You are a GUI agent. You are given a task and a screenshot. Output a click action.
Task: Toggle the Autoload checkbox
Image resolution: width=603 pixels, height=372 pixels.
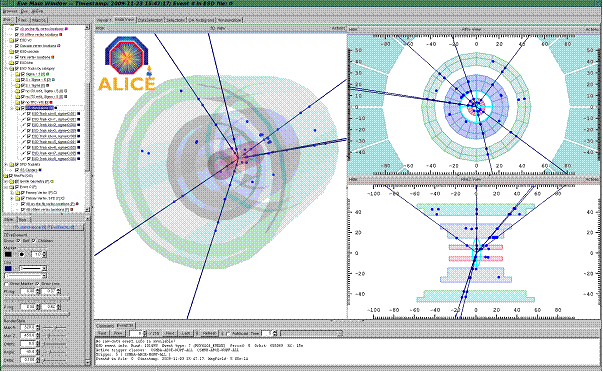(x=229, y=334)
